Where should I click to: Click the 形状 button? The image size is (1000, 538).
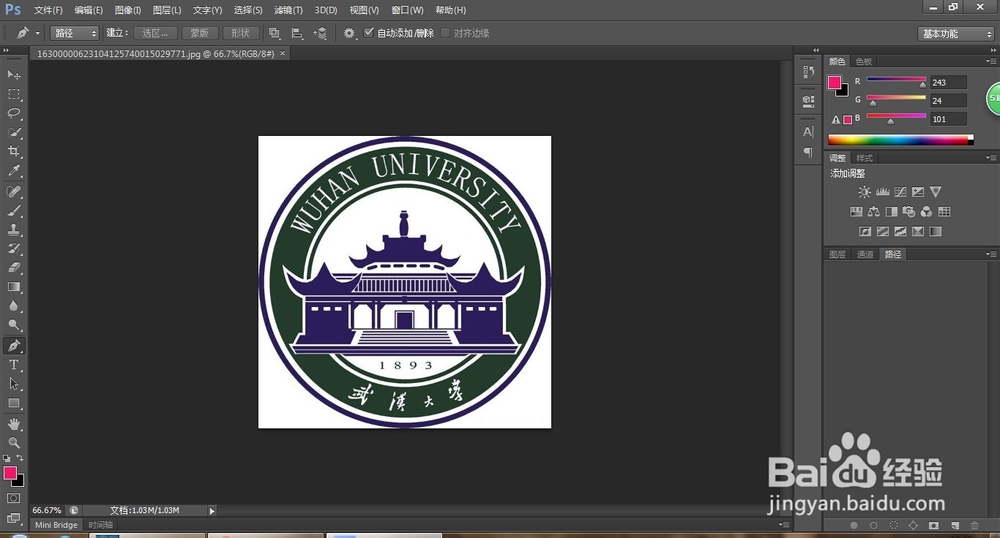(x=240, y=33)
